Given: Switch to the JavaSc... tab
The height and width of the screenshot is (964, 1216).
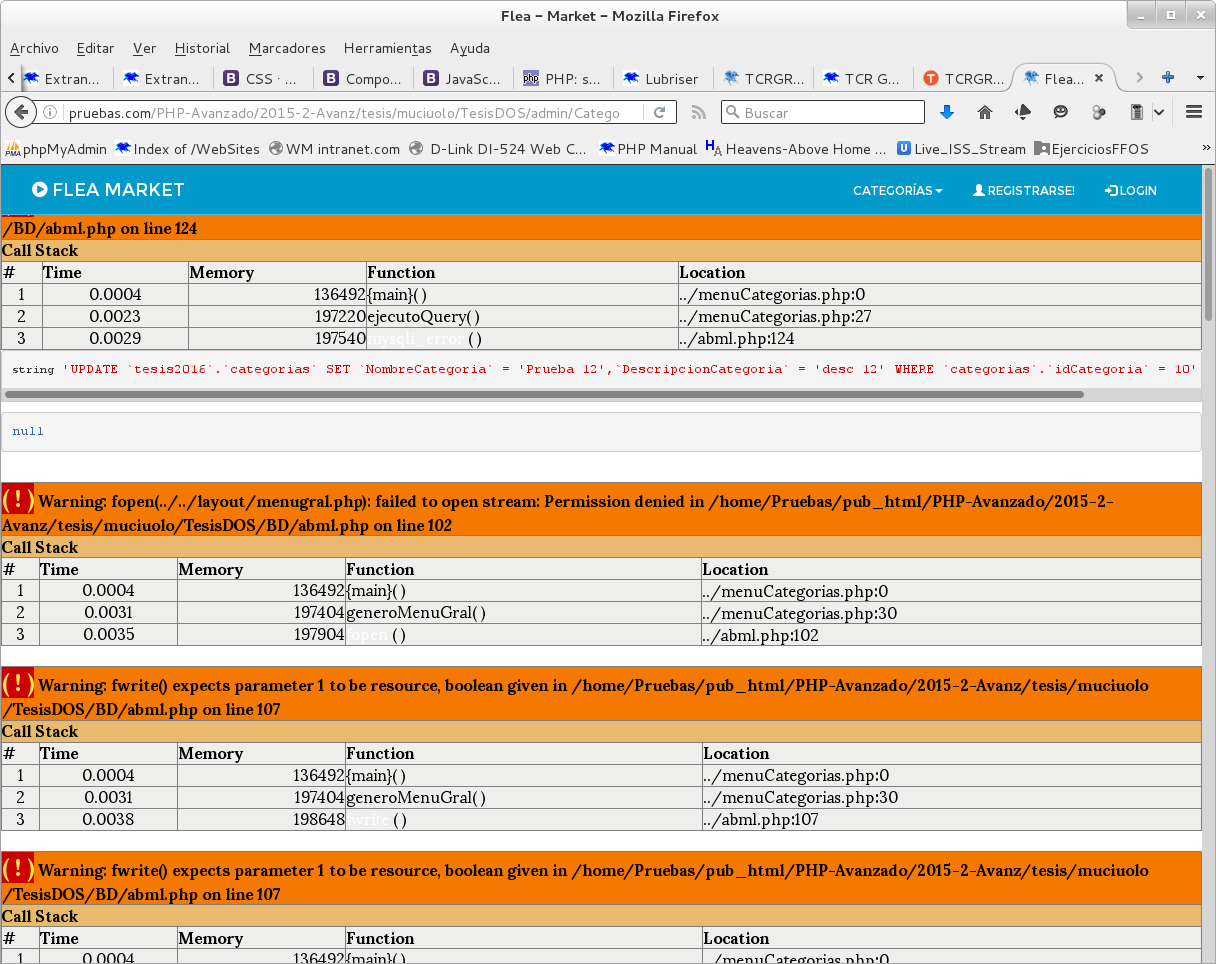Looking at the screenshot, I should coord(464,78).
